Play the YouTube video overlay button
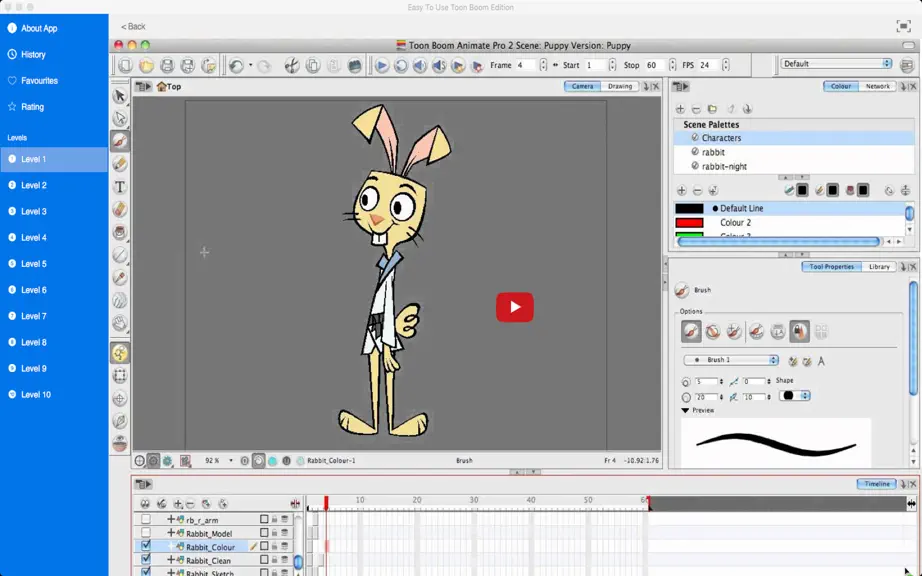The height and width of the screenshot is (576, 922). click(x=515, y=307)
